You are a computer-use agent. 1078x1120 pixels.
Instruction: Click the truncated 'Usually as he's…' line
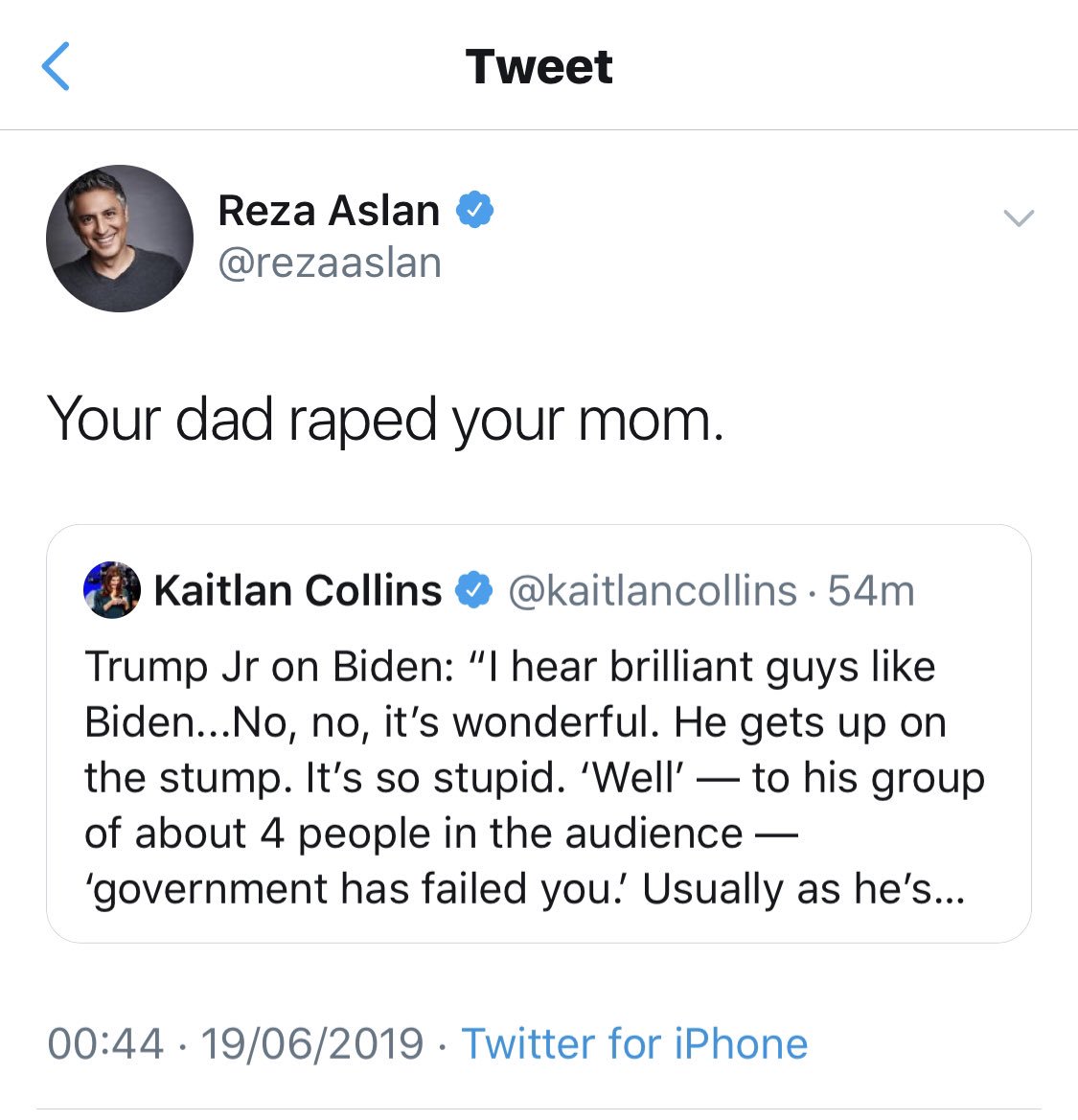coord(803,889)
